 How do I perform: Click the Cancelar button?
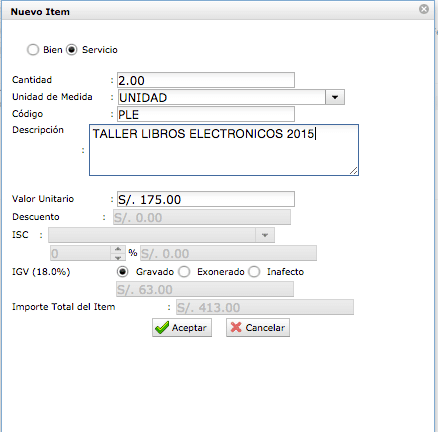[x=258, y=328]
